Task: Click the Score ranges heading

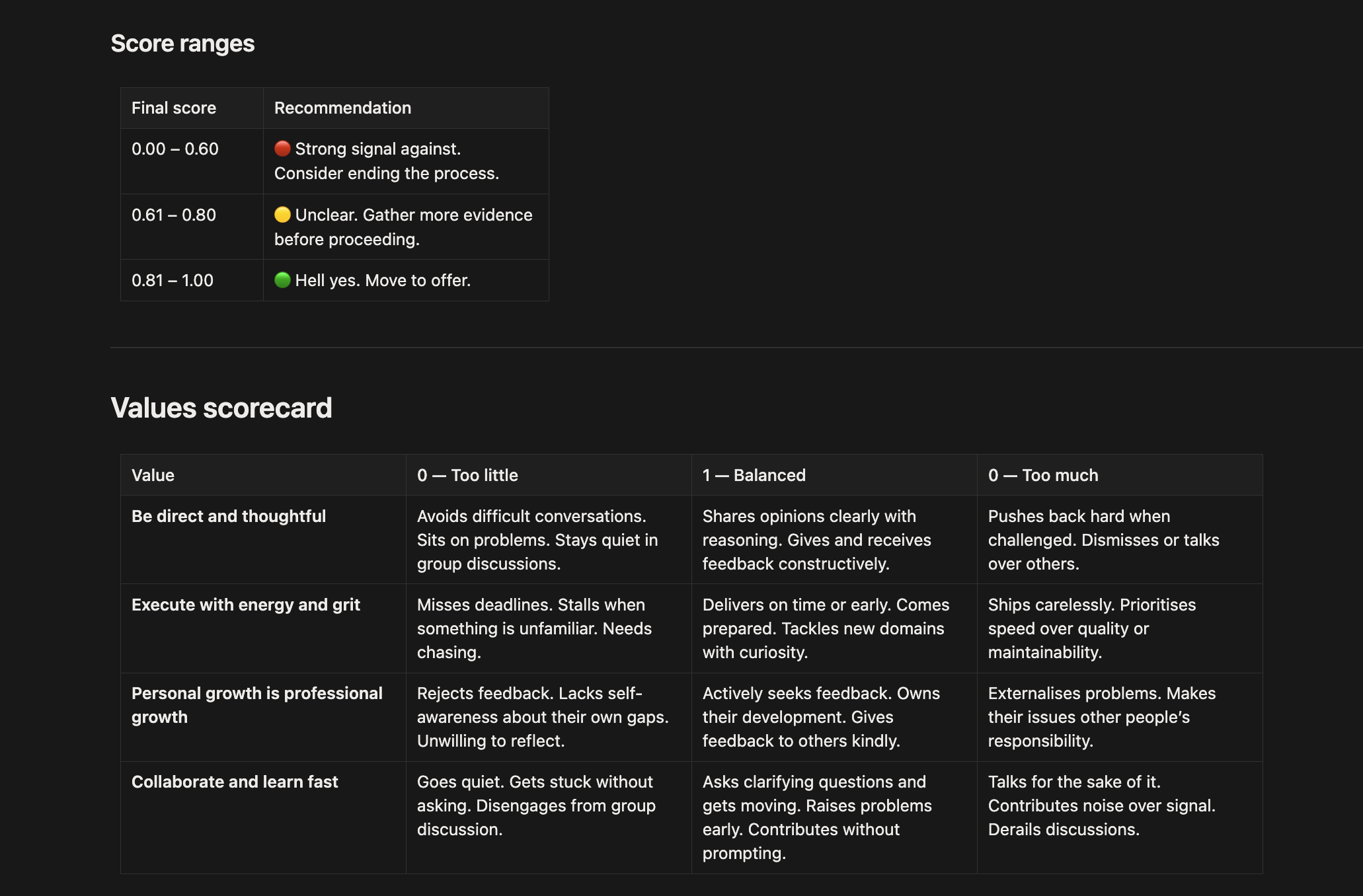Action: coord(182,44)
